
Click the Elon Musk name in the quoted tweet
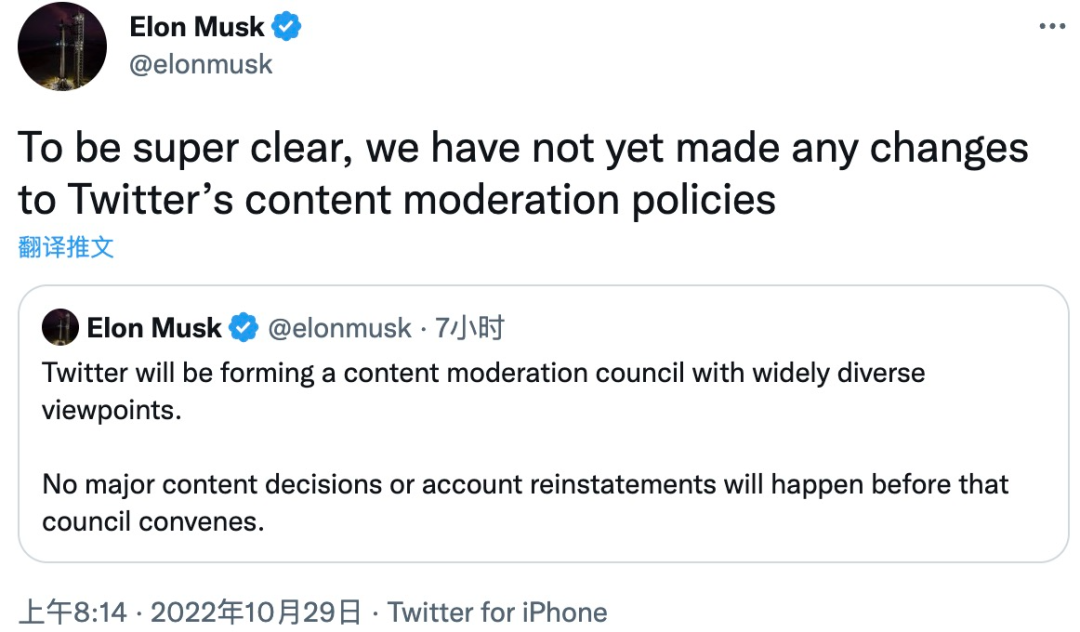(x=154, y=328)
